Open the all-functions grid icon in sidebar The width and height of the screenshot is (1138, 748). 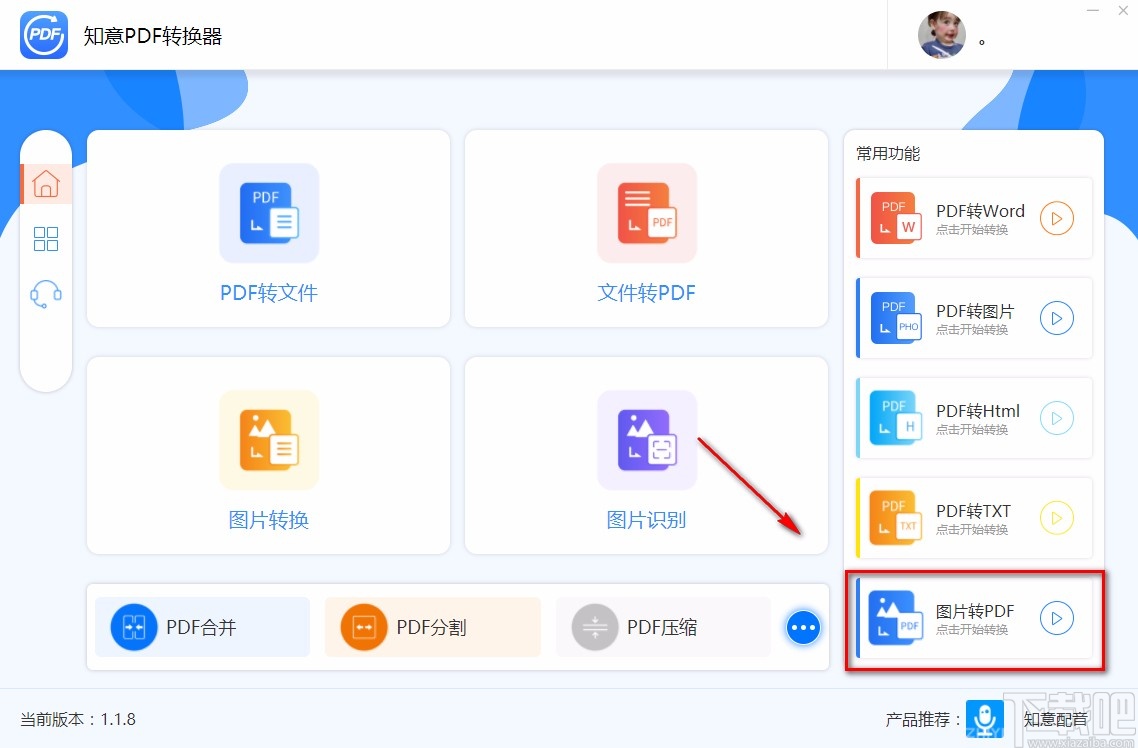45,238
